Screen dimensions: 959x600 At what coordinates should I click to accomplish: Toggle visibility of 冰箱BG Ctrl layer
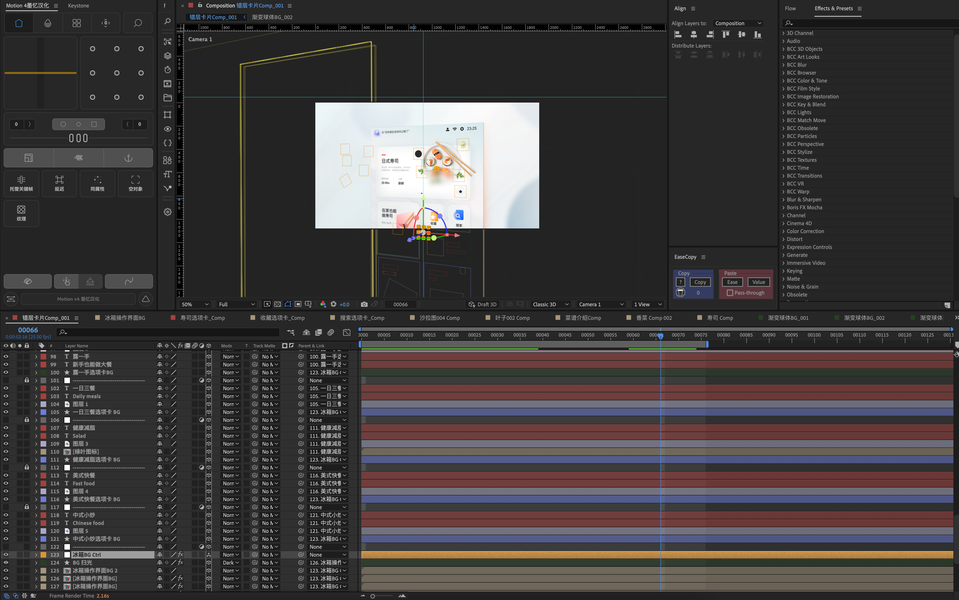coord(6,555)
